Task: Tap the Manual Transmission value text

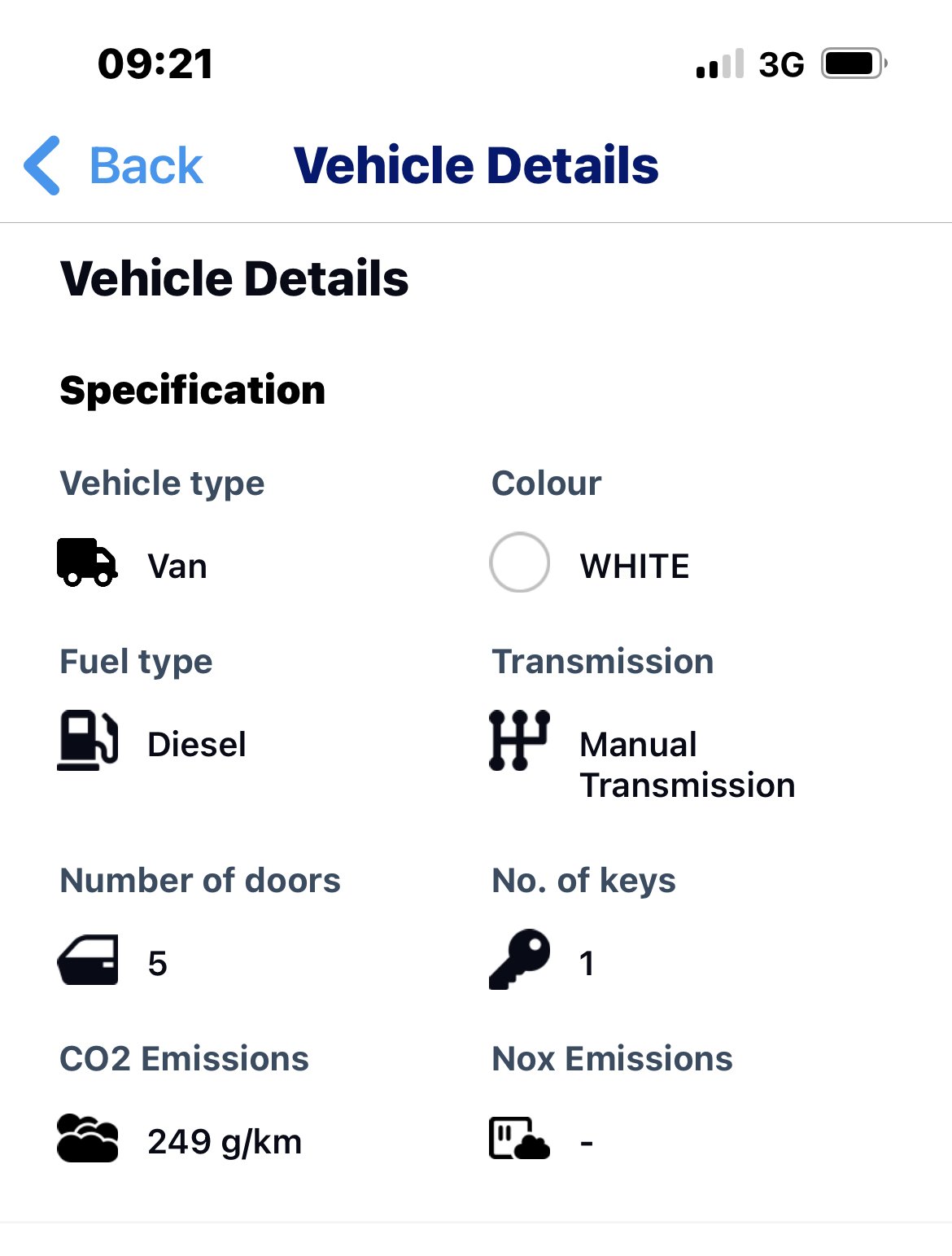Action: (x=688, y=765)
